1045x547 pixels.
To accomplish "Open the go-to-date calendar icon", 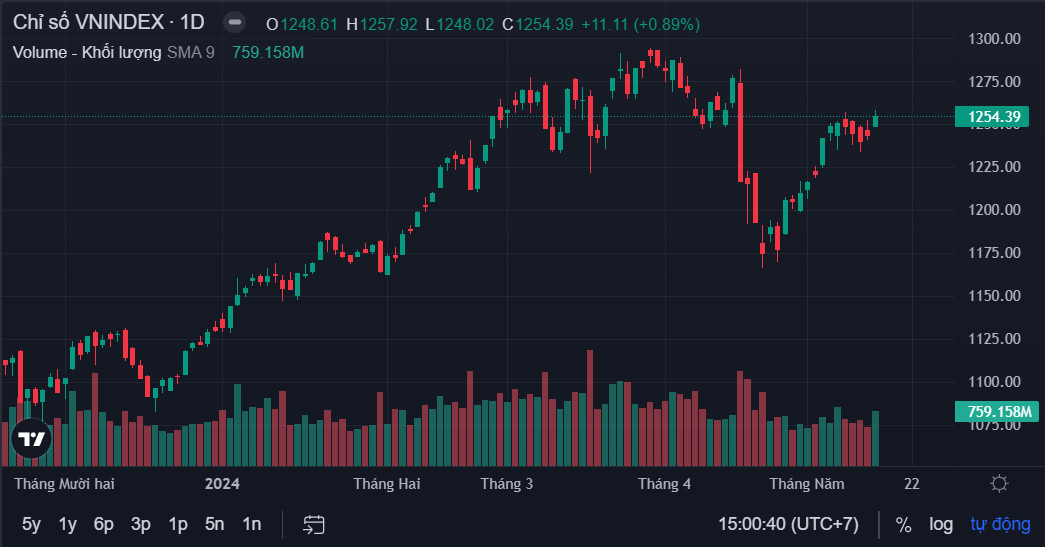I will click(x=313, y=524).
